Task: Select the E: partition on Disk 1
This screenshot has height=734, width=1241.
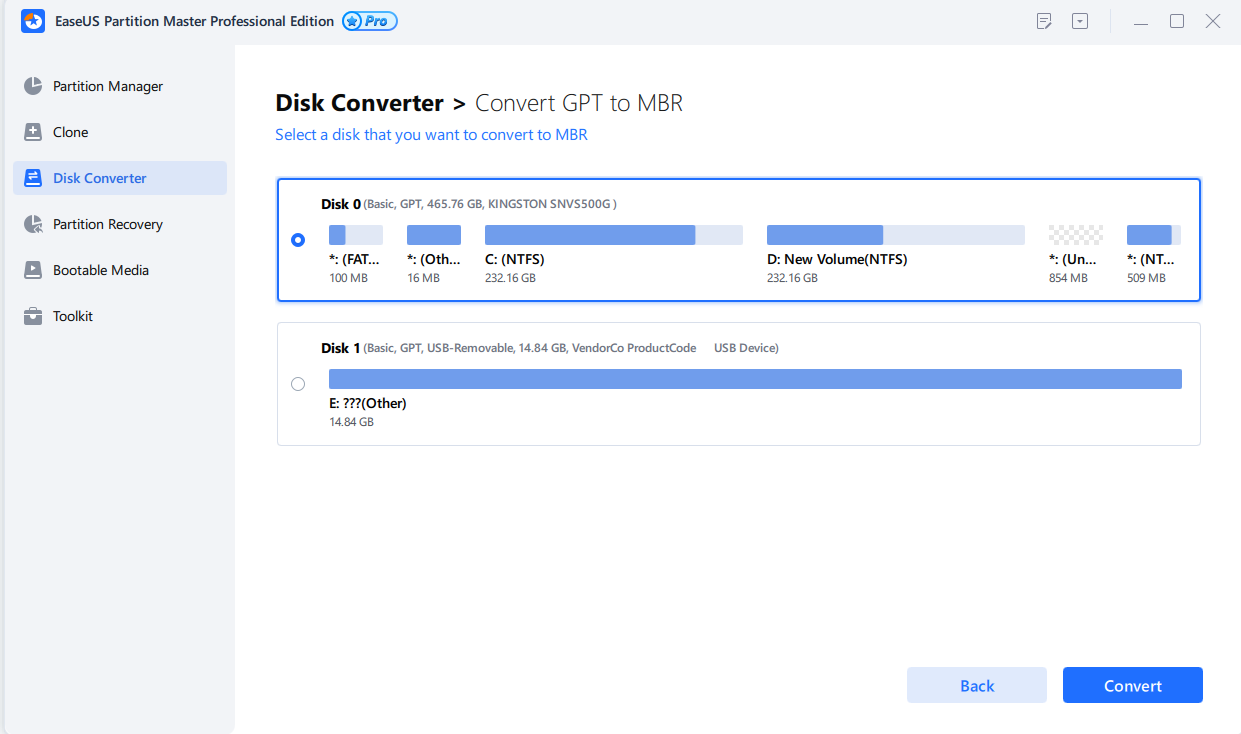Action: coord(755,378)
